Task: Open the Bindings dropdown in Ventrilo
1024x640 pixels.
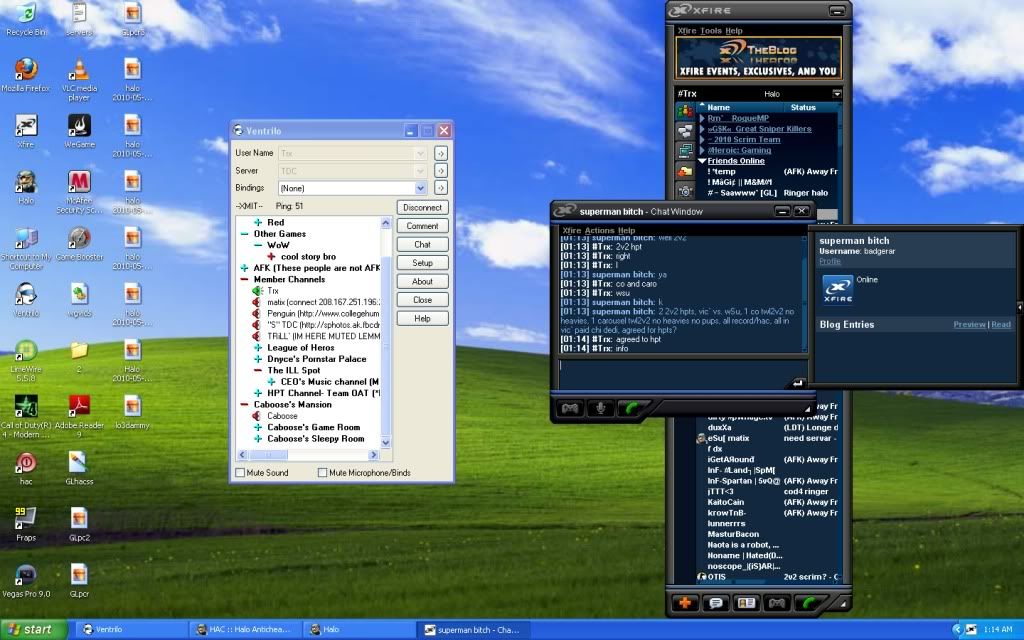Action: pyautogui.click(x=421, y=188)
